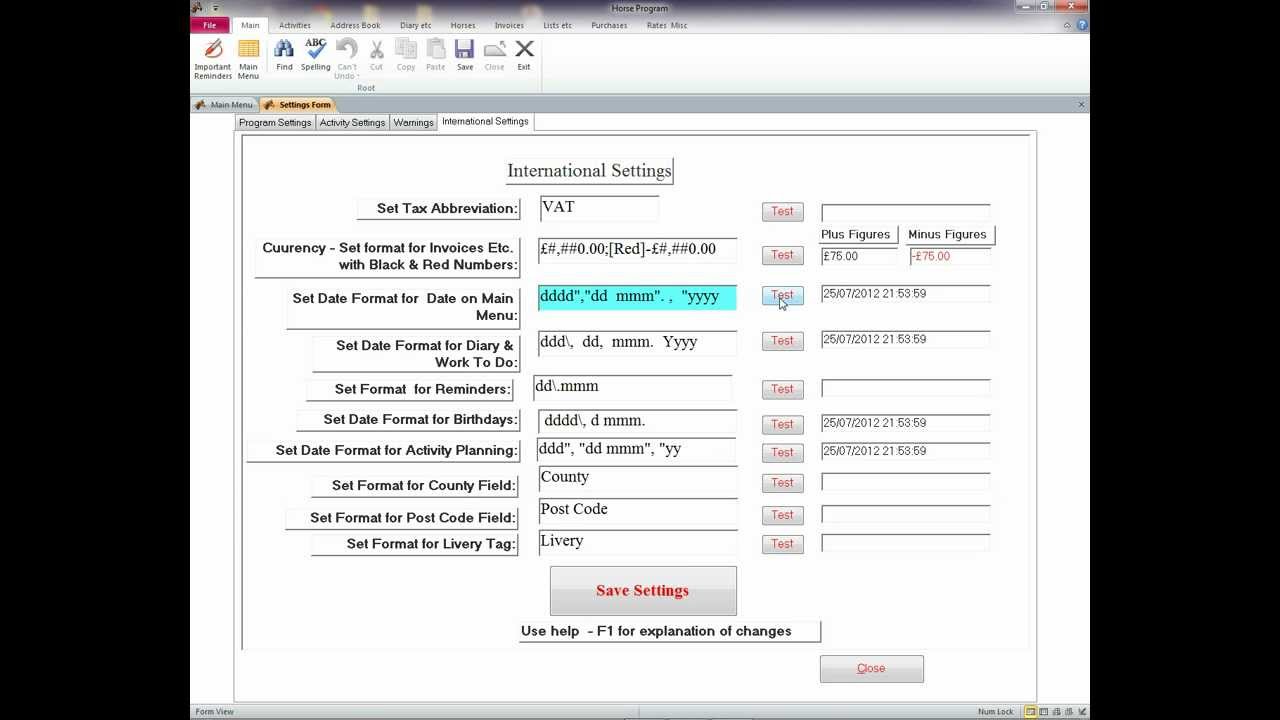Test the Tax Abbreviation setting

(x=782, y=212)
